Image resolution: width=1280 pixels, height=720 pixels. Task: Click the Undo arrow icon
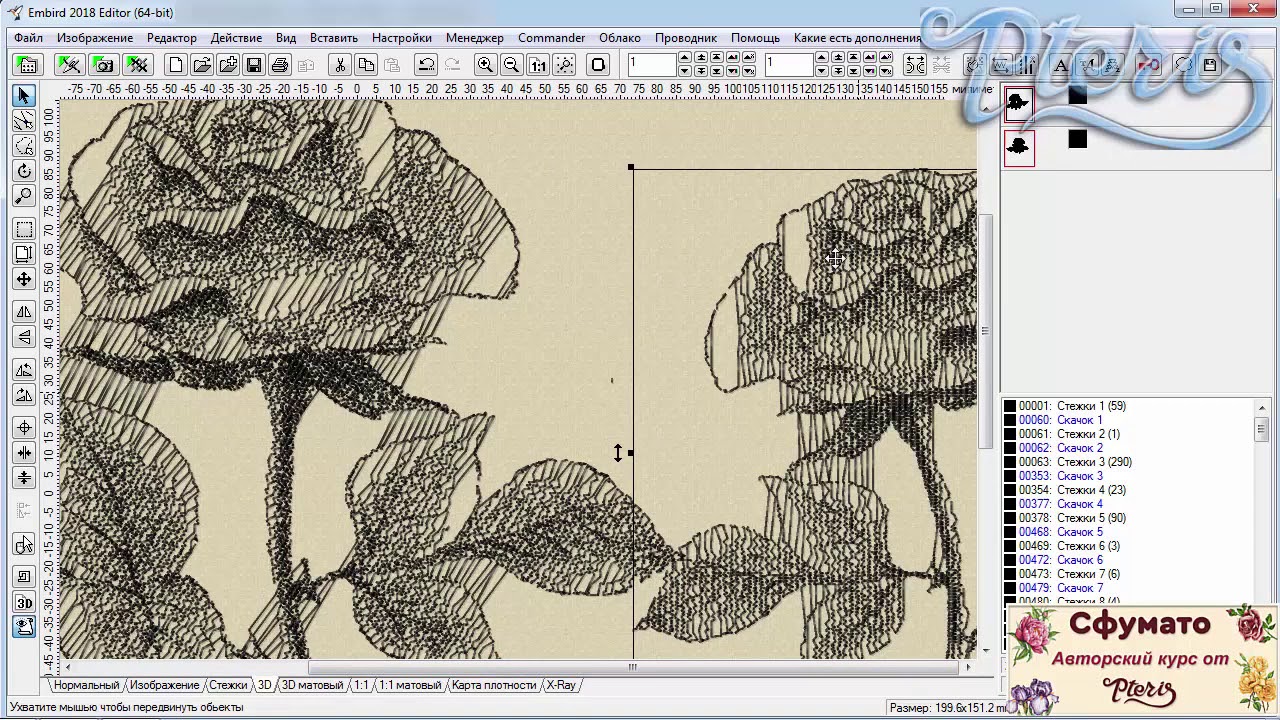tap(426, 65)
